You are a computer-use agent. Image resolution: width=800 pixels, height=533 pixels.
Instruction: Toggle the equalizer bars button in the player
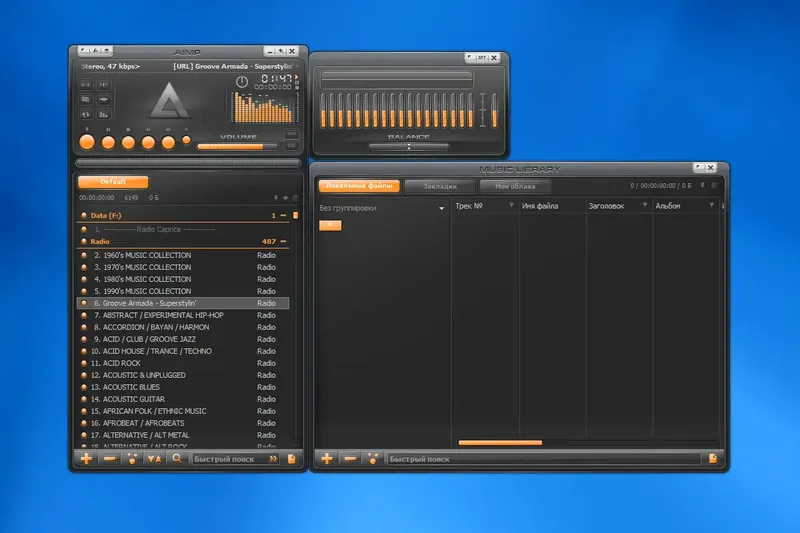(x=104, y=114)
